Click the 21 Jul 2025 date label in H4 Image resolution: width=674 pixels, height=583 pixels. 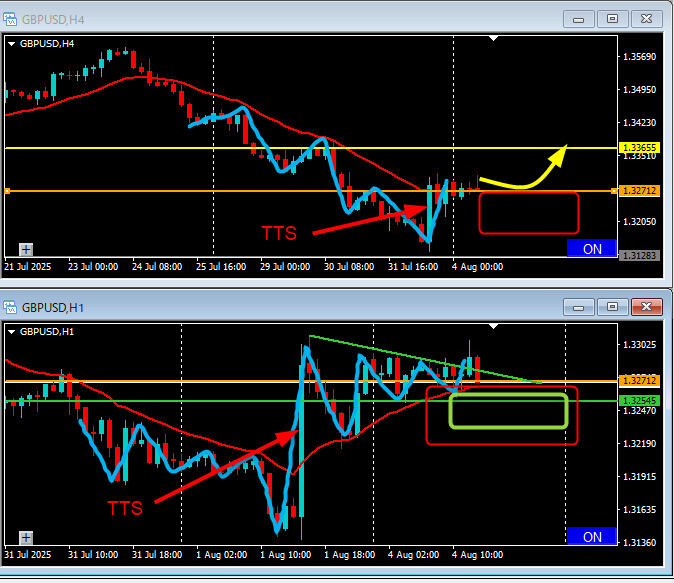pos(28,267)
